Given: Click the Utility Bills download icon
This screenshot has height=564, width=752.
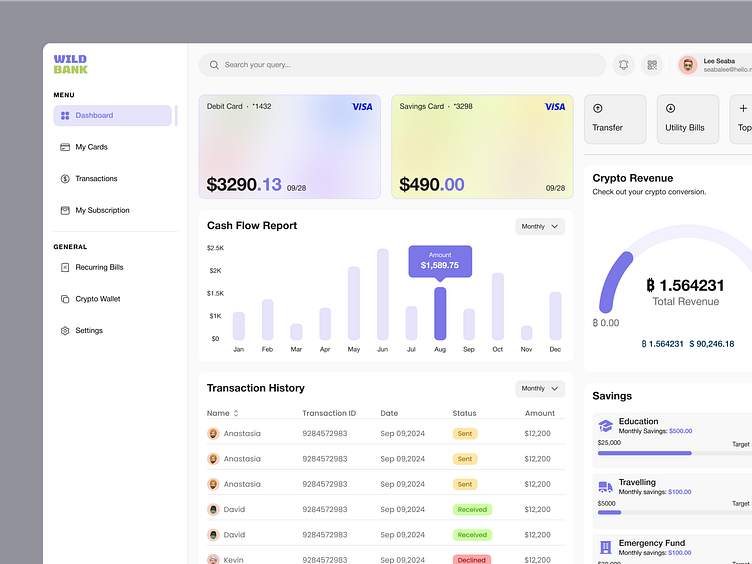Looking at the screenshot, I should point(670,108).
